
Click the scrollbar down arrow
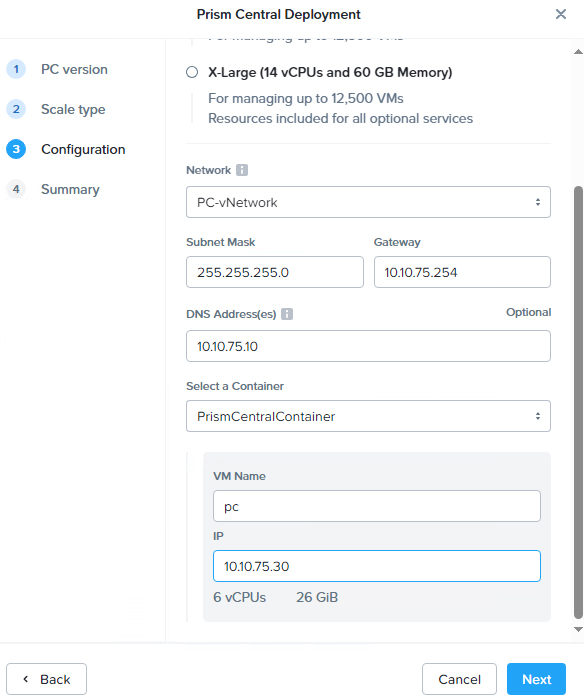point(579,629)
